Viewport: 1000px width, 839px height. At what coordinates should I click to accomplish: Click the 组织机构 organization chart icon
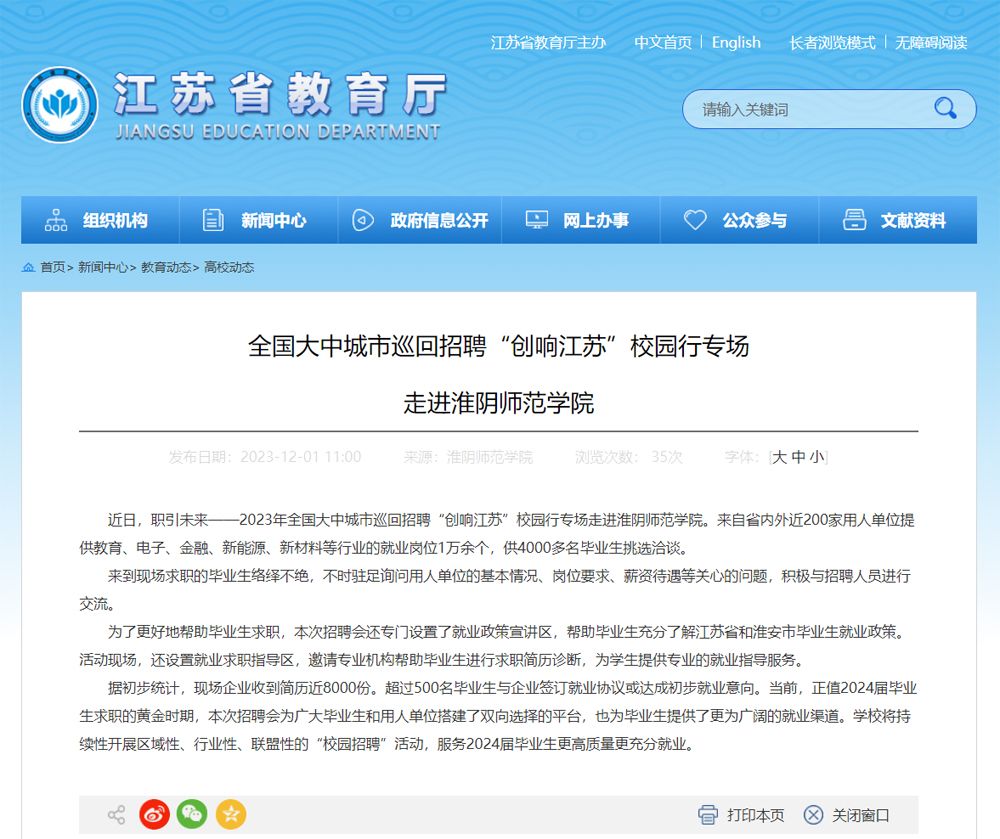[56, 220]
